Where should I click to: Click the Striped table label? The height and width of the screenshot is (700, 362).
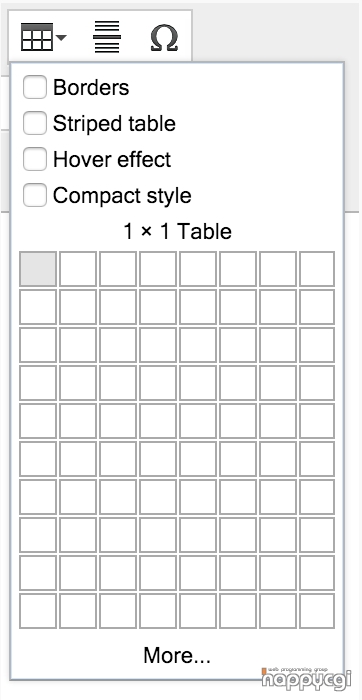tap(114, 124)
